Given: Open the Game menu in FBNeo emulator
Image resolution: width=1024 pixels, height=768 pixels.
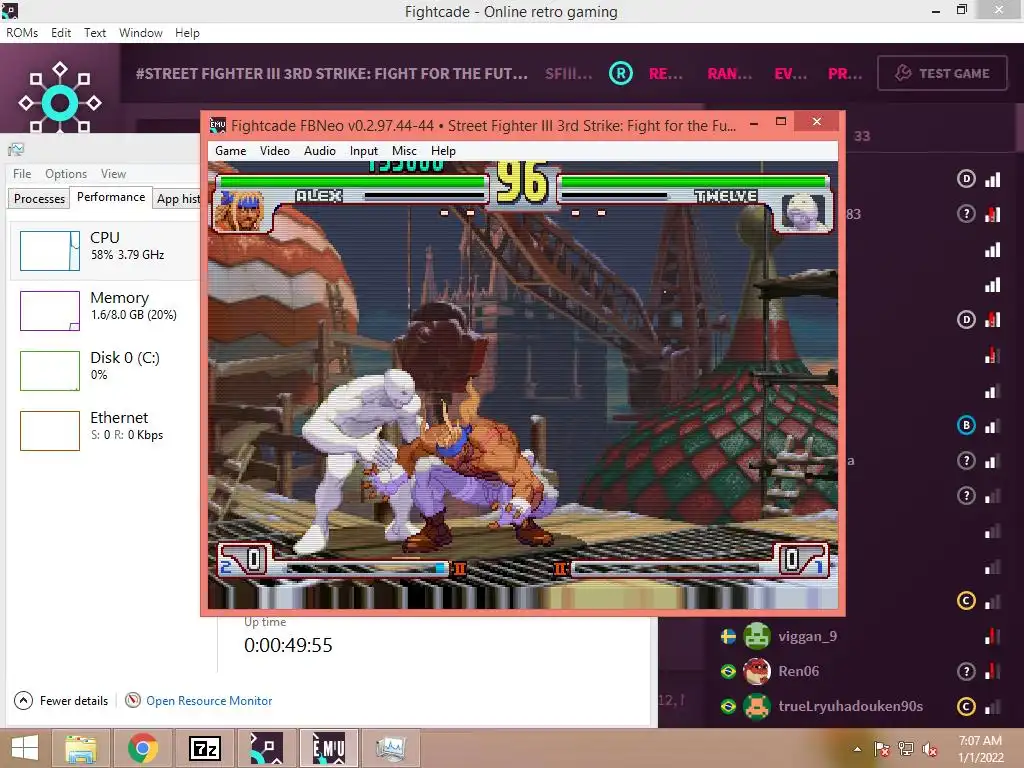Looking at the screenshot, I should pos(231,151).
